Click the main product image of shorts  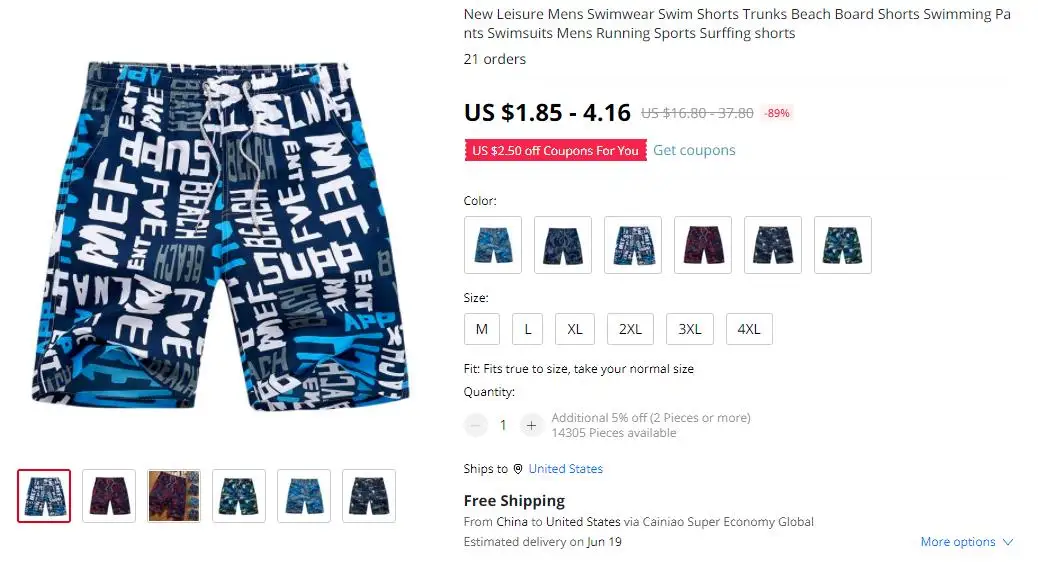pos(221,235)
